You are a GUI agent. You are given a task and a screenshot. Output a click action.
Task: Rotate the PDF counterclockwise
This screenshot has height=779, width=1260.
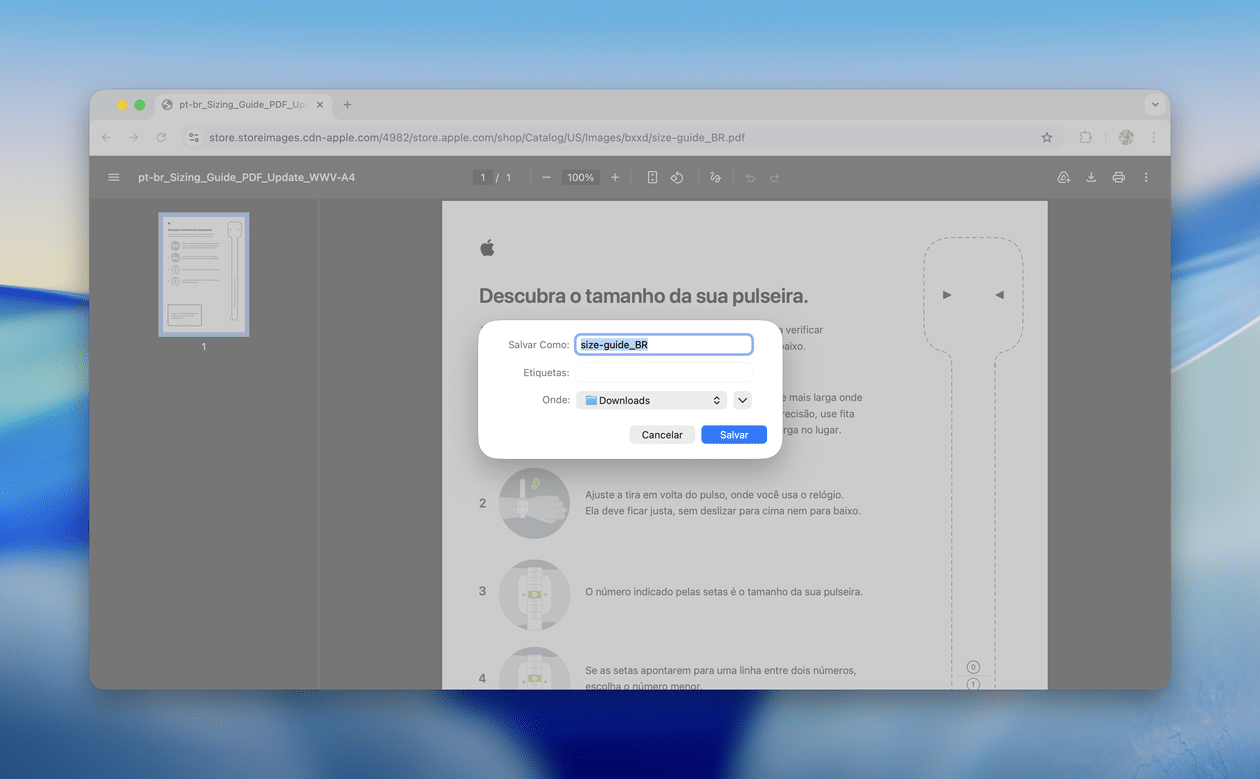click(677, 178)
